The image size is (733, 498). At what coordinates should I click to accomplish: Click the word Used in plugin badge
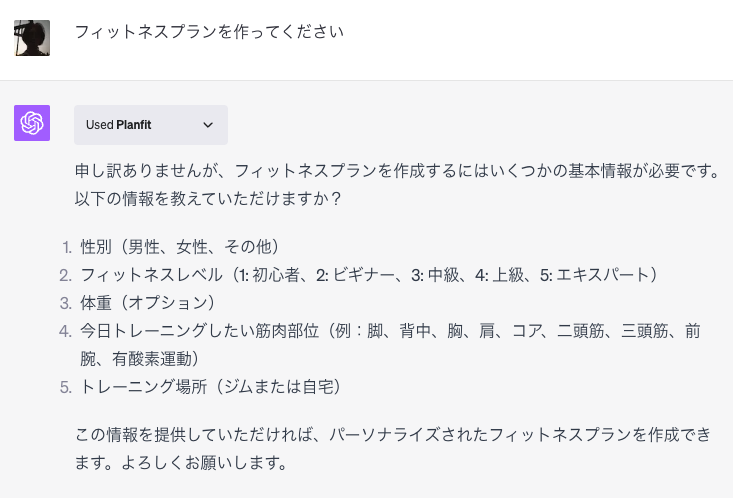coord(99,125)
